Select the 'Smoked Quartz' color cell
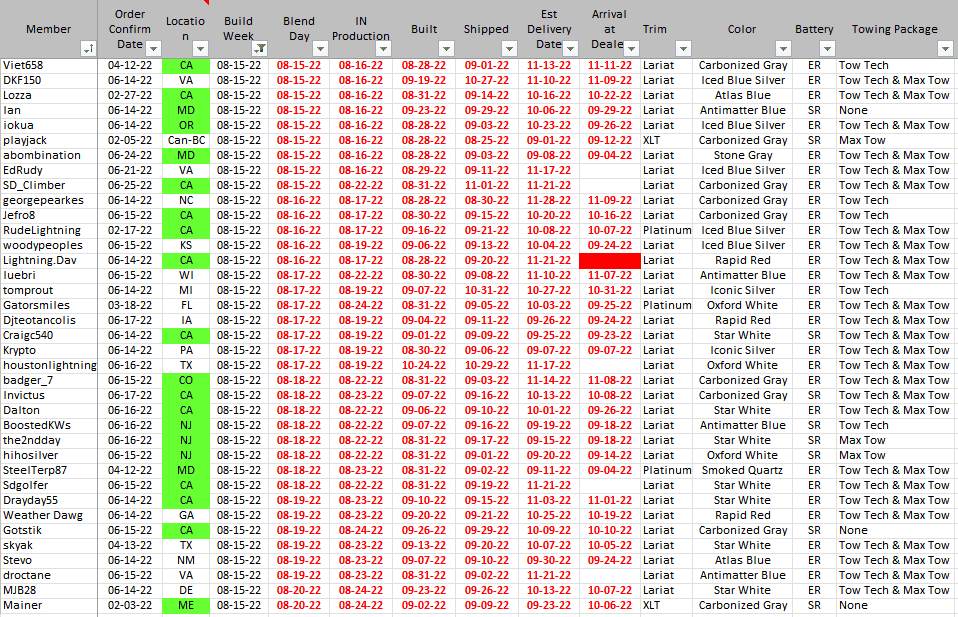Viewport: 958px width, 617px height. [x=742, y=470]
